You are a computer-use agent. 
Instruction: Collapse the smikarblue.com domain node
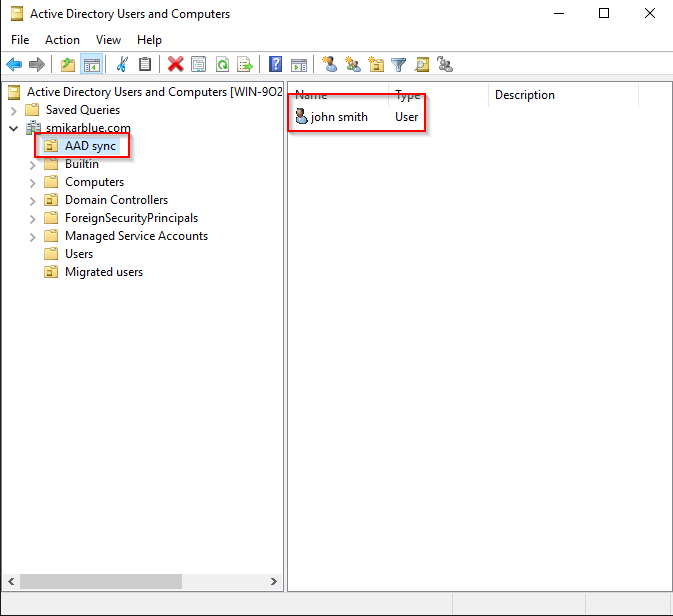click(13, 128)
